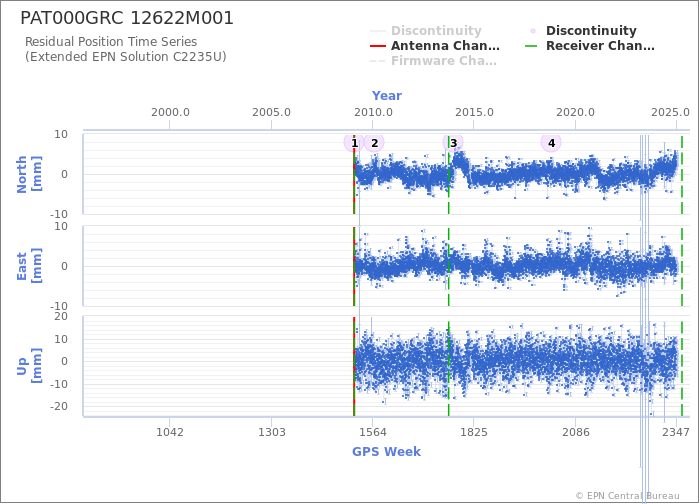The height and width of the screenshot is (504, 700).
Task: Click the 2010.0 year tick label
Action: tap(373, 112)
